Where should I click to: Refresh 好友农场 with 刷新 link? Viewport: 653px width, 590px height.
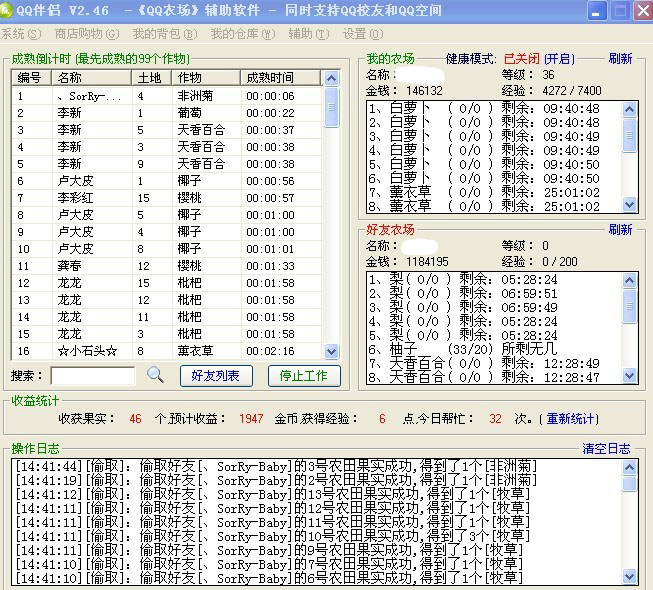click(x=620, y=229)
